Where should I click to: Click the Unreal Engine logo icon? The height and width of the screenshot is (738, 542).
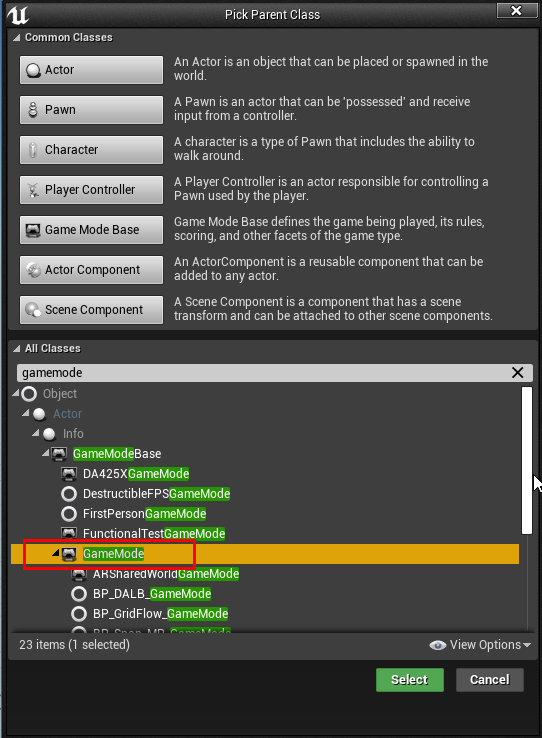coord(17,15)
